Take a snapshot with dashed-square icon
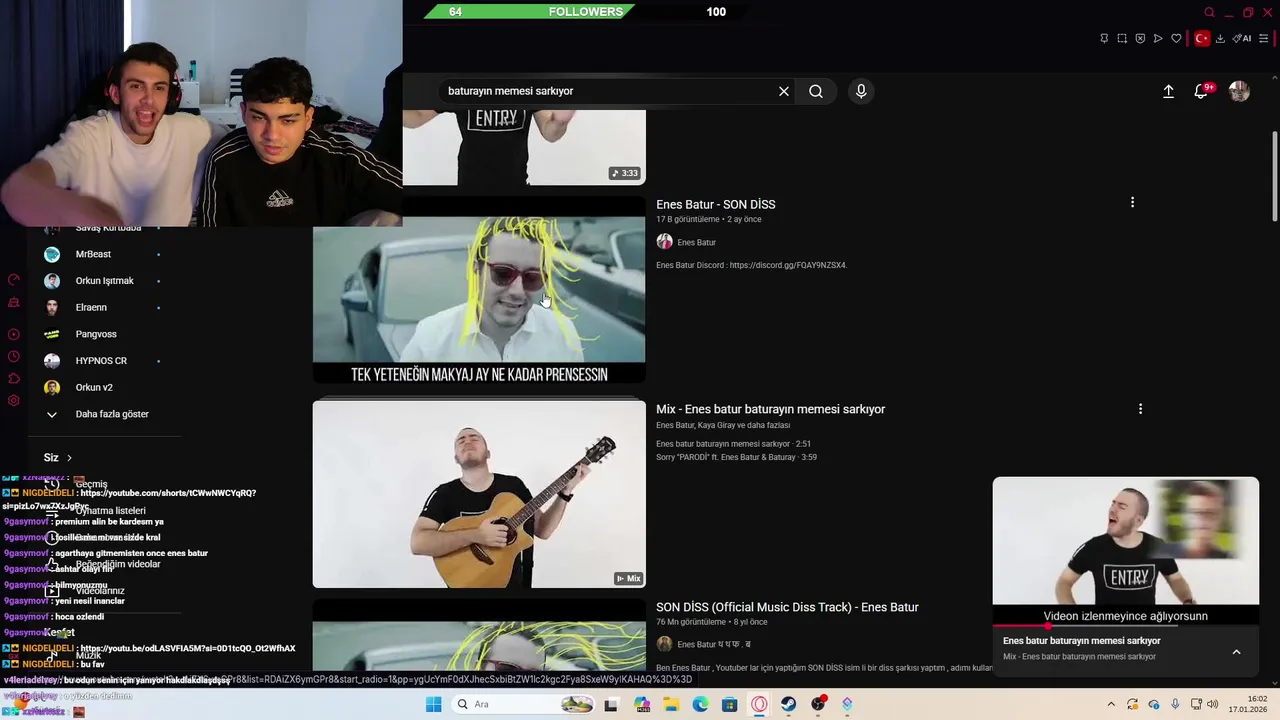This screenshot has width=1280, height=720. coord(1122,38)
